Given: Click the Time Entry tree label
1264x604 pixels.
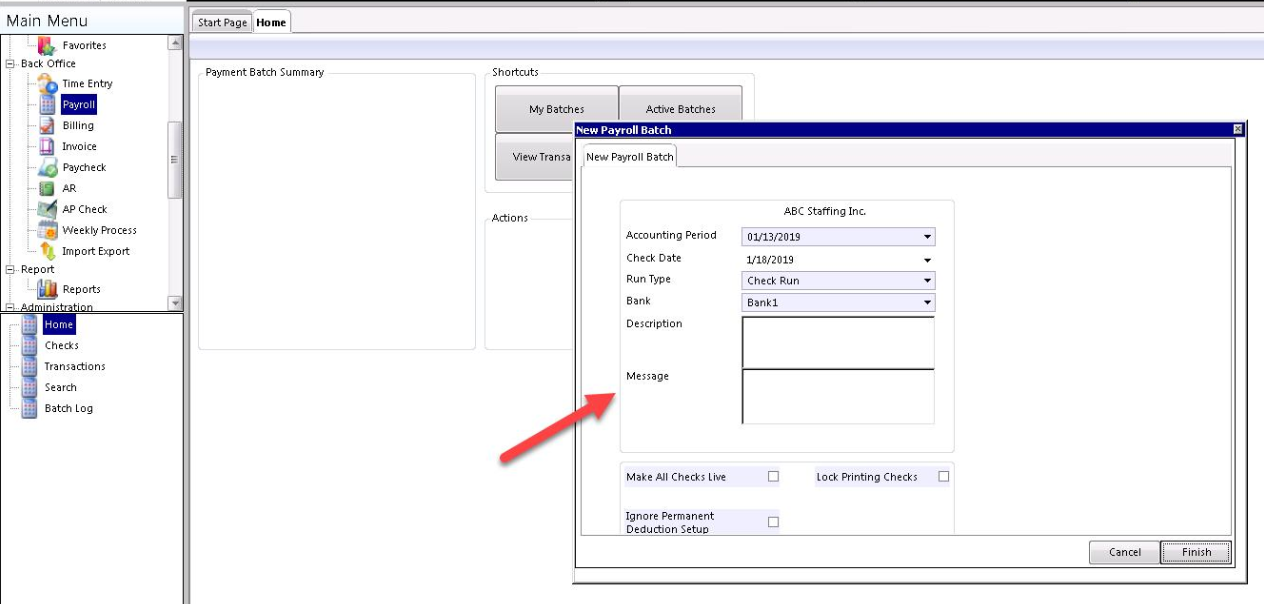Looking at the screenshot, I should pyautogui.click(x=87, y=84).
